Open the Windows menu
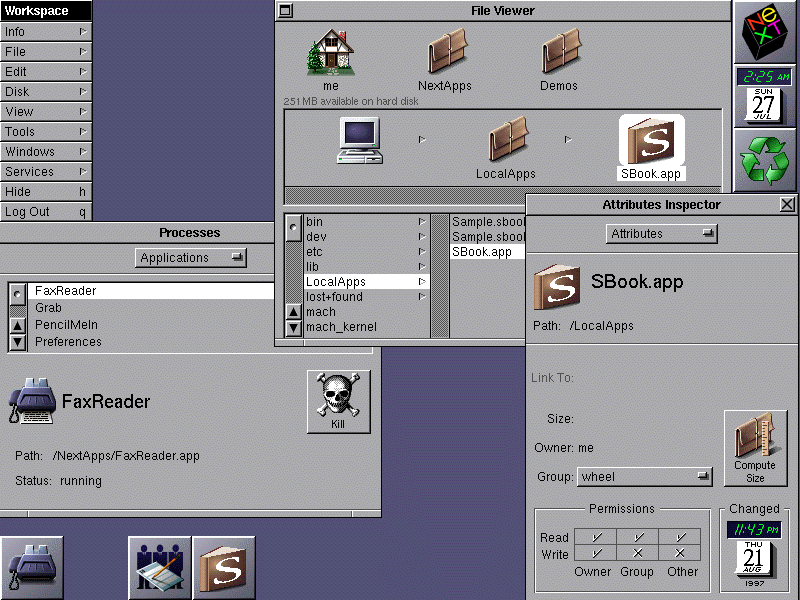Screen dimensions: 800x600 [46, 152]
